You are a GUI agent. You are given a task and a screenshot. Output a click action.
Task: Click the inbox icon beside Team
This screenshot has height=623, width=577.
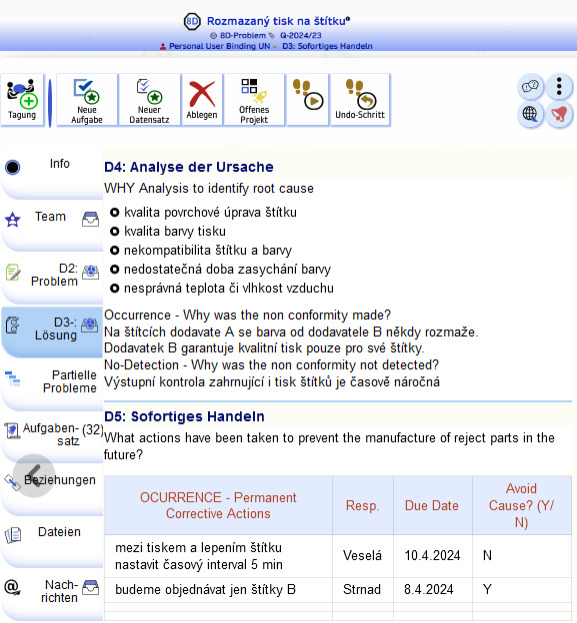91,219
